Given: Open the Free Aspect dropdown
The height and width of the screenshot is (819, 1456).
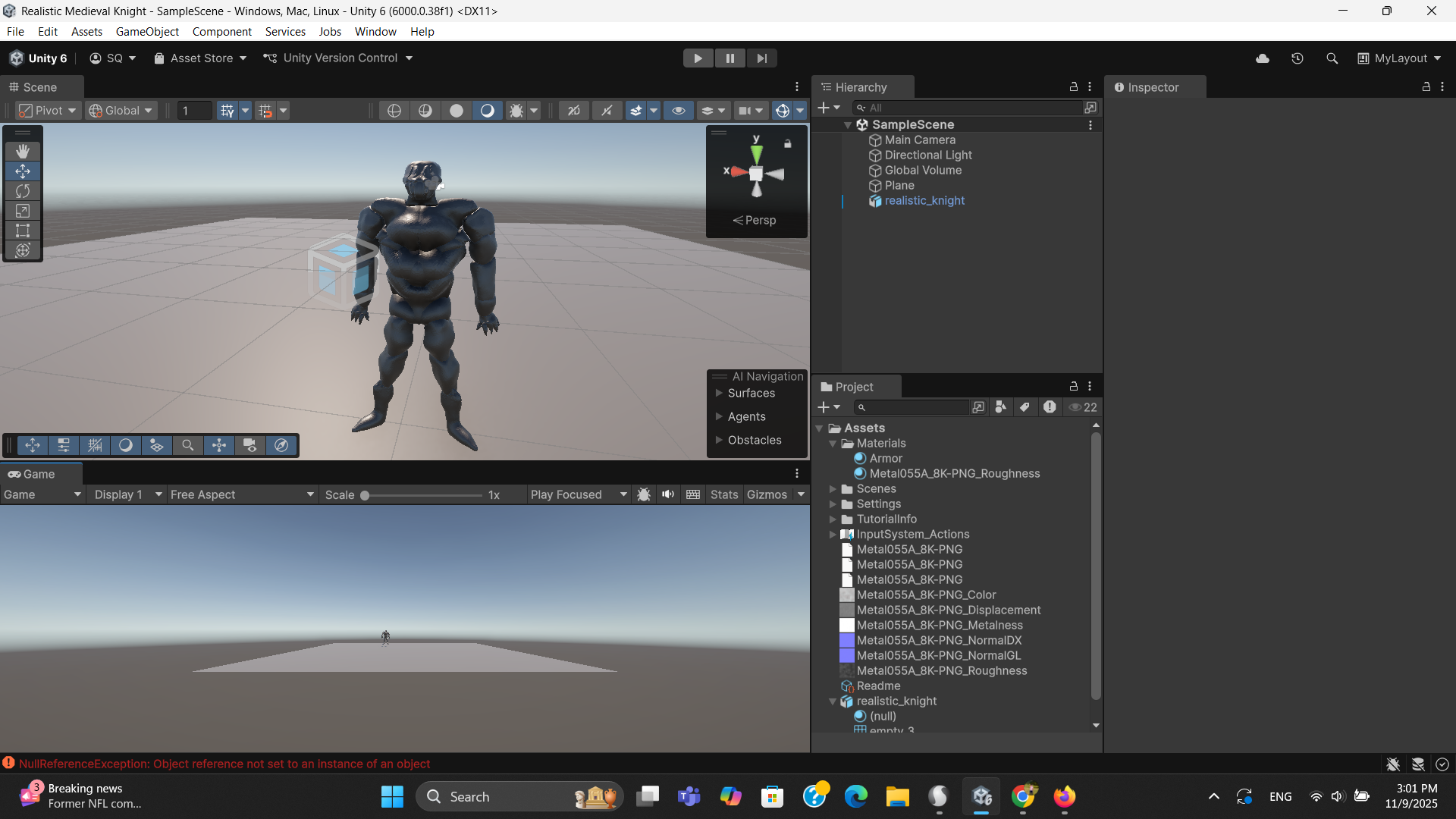Looking at the screenshot, I should (242, 494).
